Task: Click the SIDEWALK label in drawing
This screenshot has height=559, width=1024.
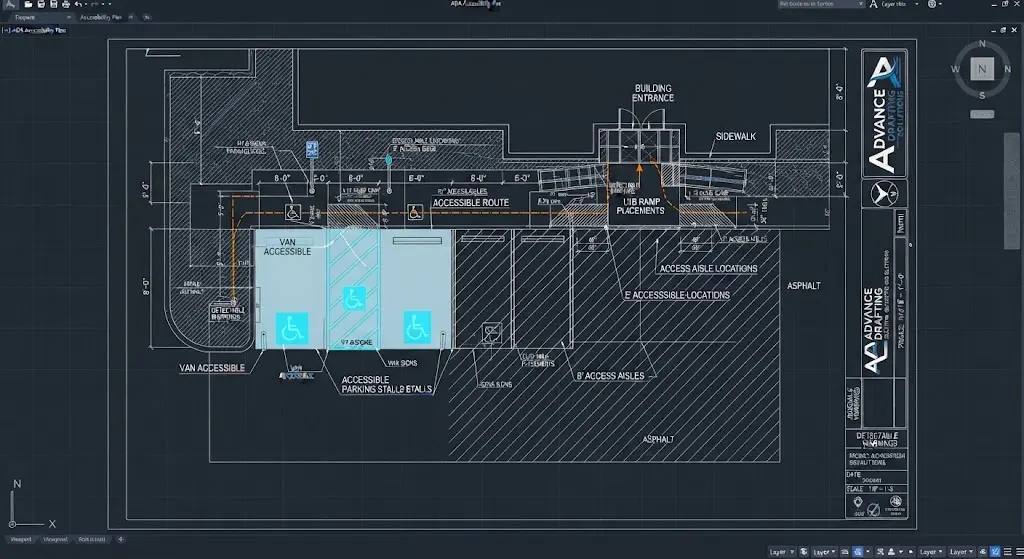Action: pyautogui.click(x=735, y=136)
